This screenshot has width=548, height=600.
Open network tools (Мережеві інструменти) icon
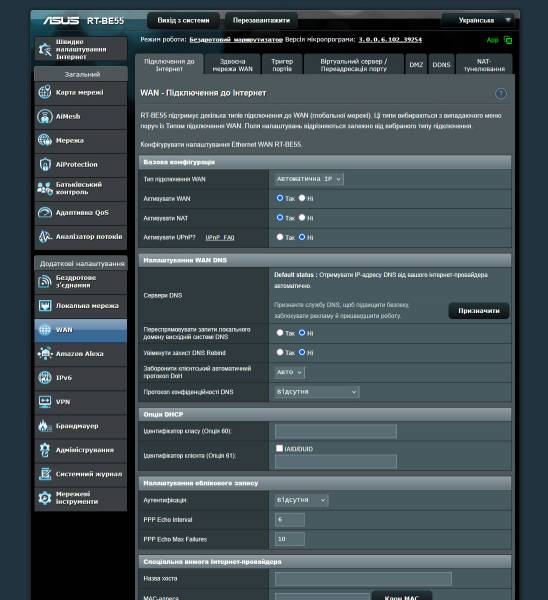click(45, 498)
